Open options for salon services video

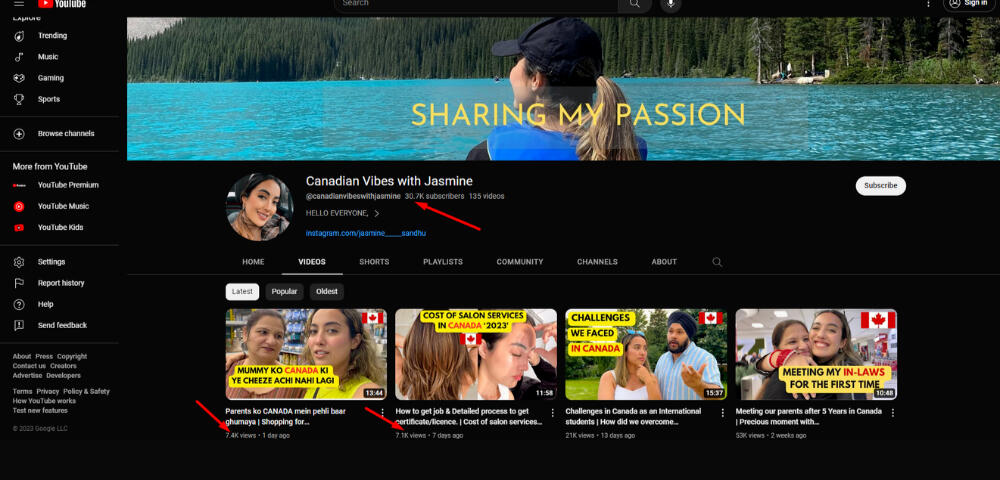[553, 412]
